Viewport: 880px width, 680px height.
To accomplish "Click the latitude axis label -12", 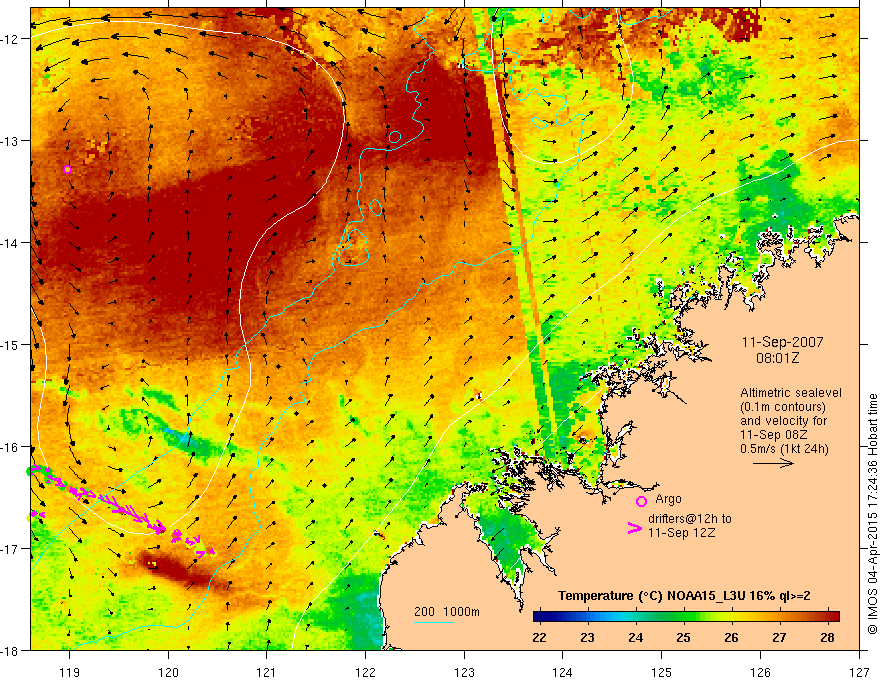I will [10, 39].
